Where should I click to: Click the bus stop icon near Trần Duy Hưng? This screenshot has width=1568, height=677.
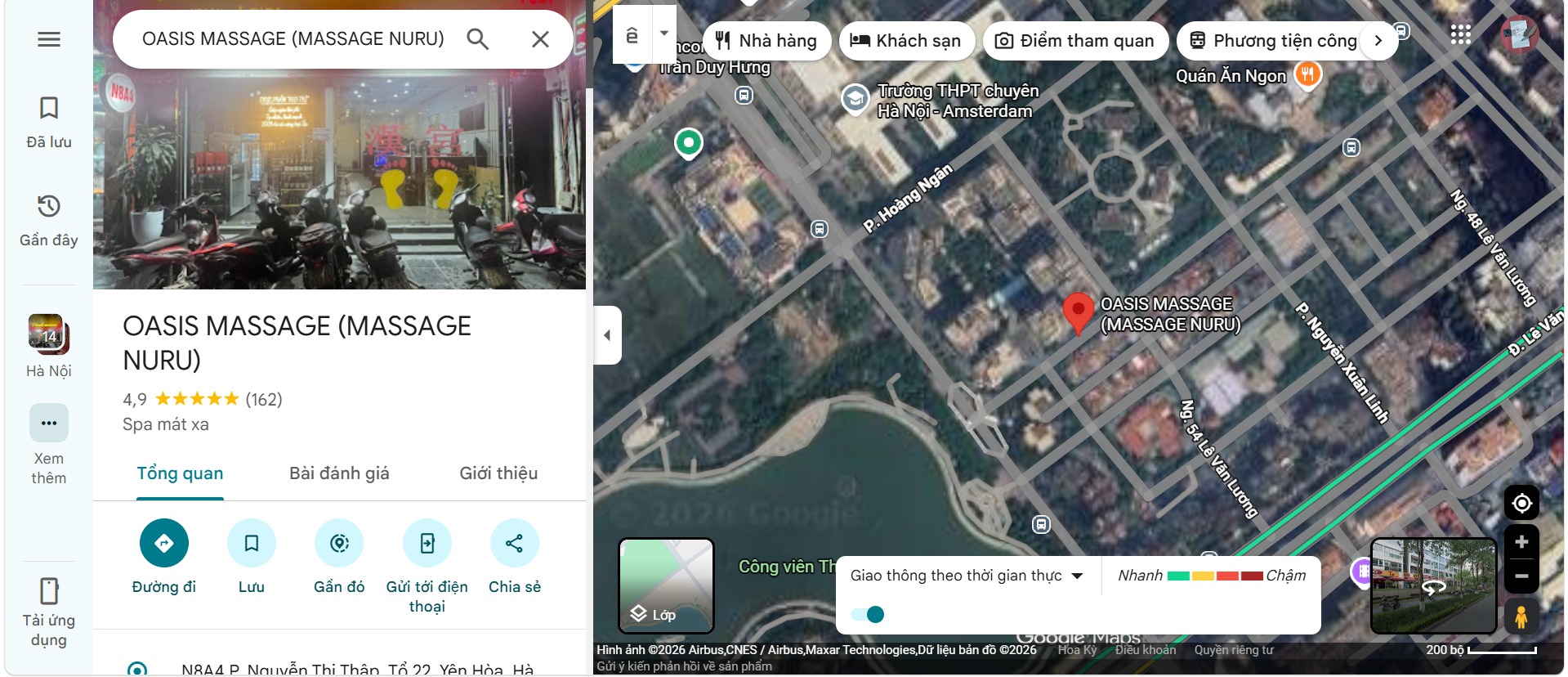click(744, 96)
